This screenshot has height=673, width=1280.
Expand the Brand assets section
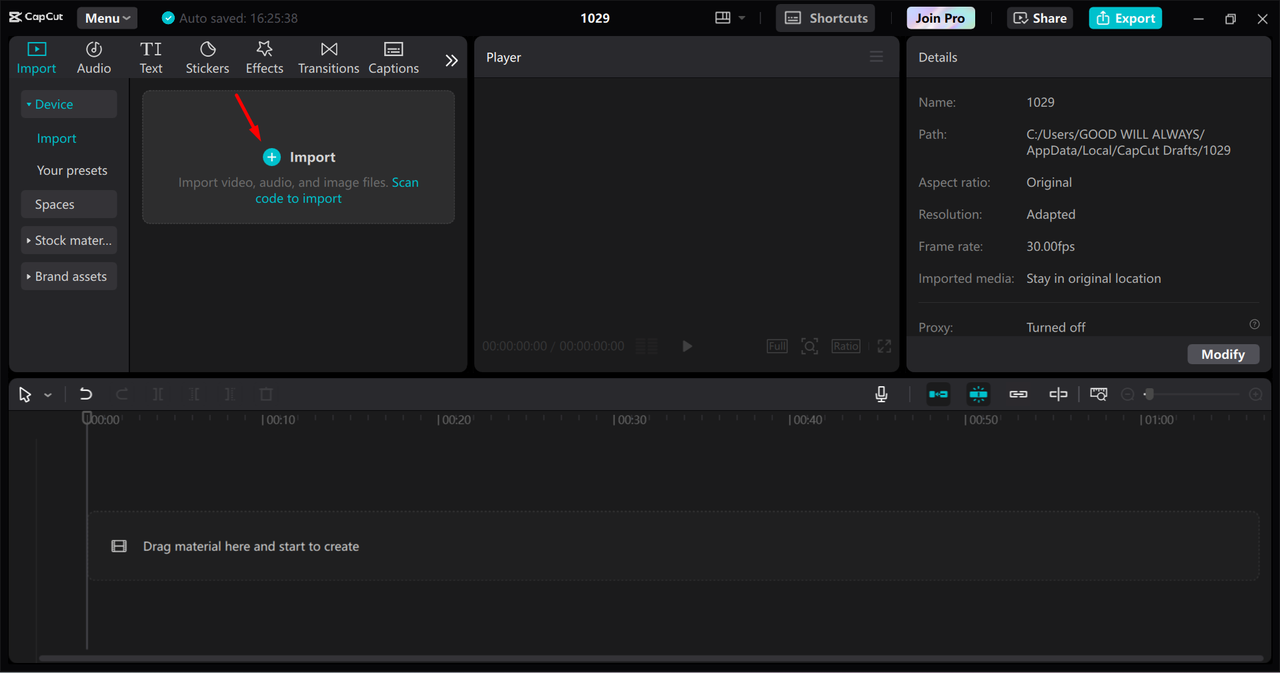pyautogui.click(x=69, y=276)
